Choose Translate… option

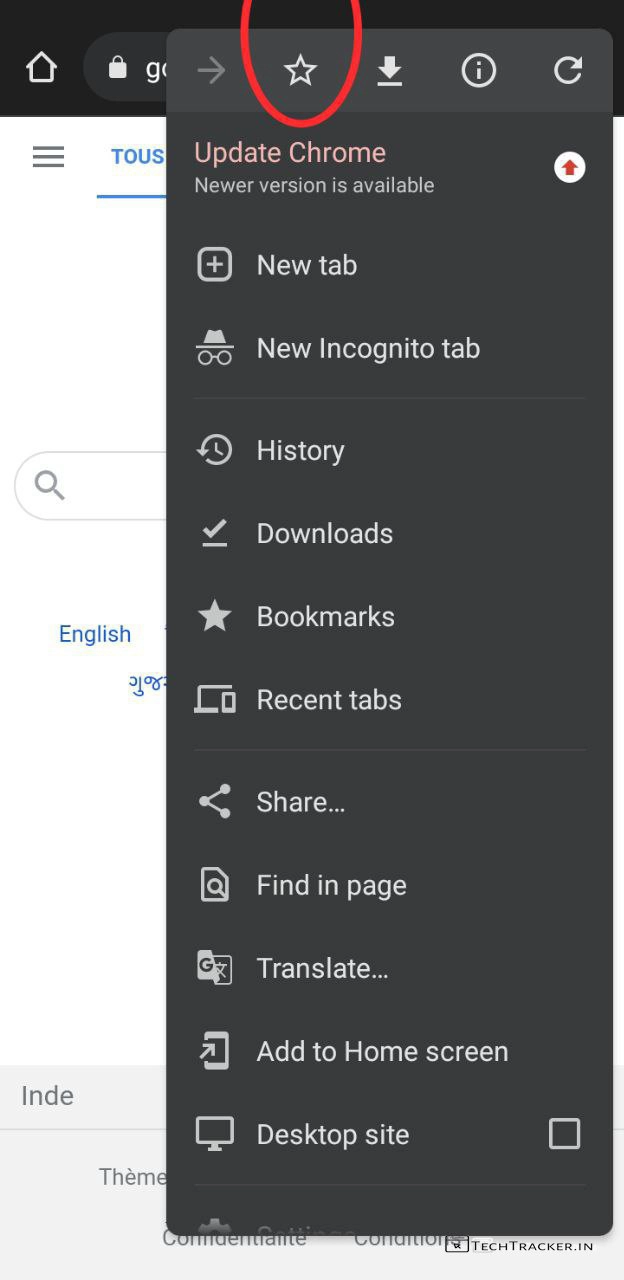[x=322, y=968]
